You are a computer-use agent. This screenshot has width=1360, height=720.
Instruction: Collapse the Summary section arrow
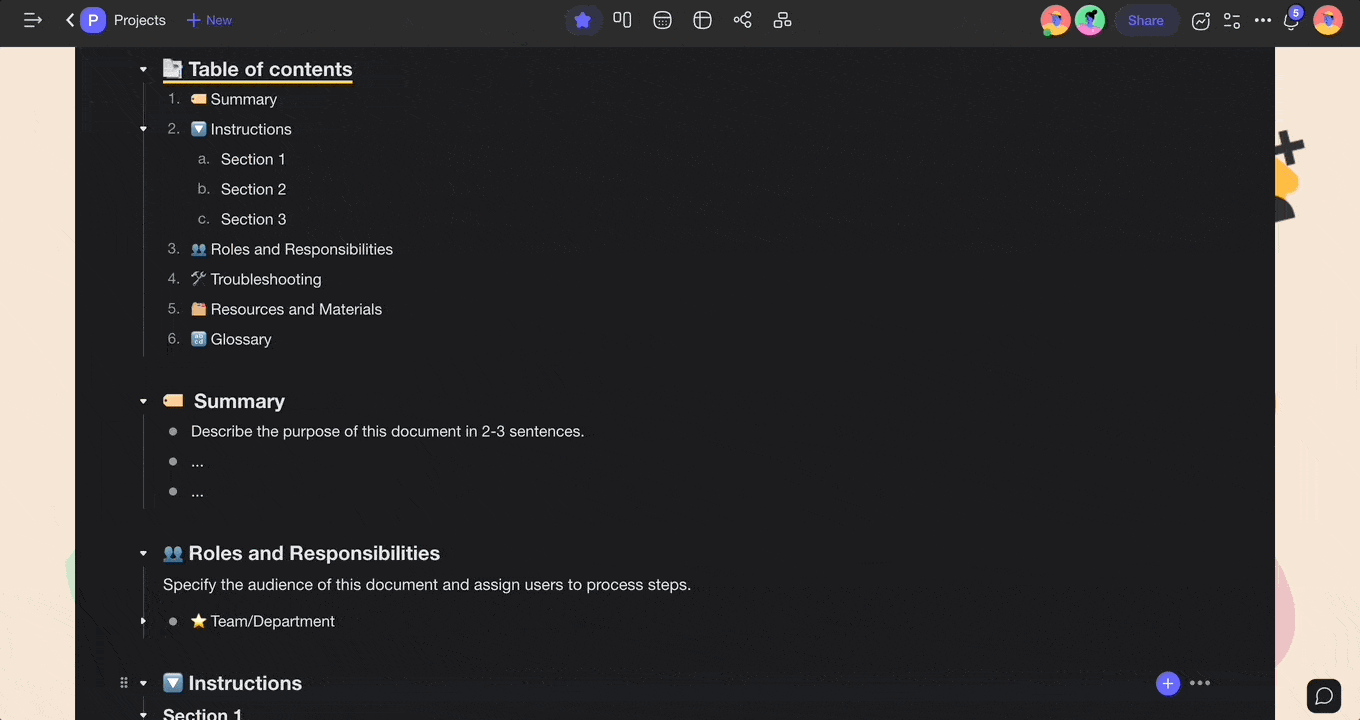tap(143, 402)
